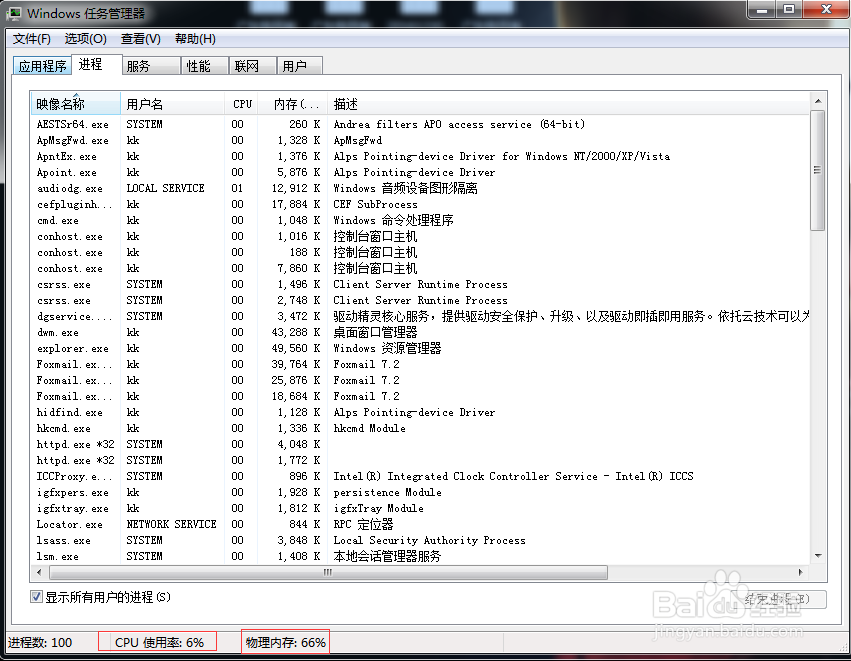This screenshot has width=851, height=661.
Task: Sort by CPU column header
Action: [242, 104]
